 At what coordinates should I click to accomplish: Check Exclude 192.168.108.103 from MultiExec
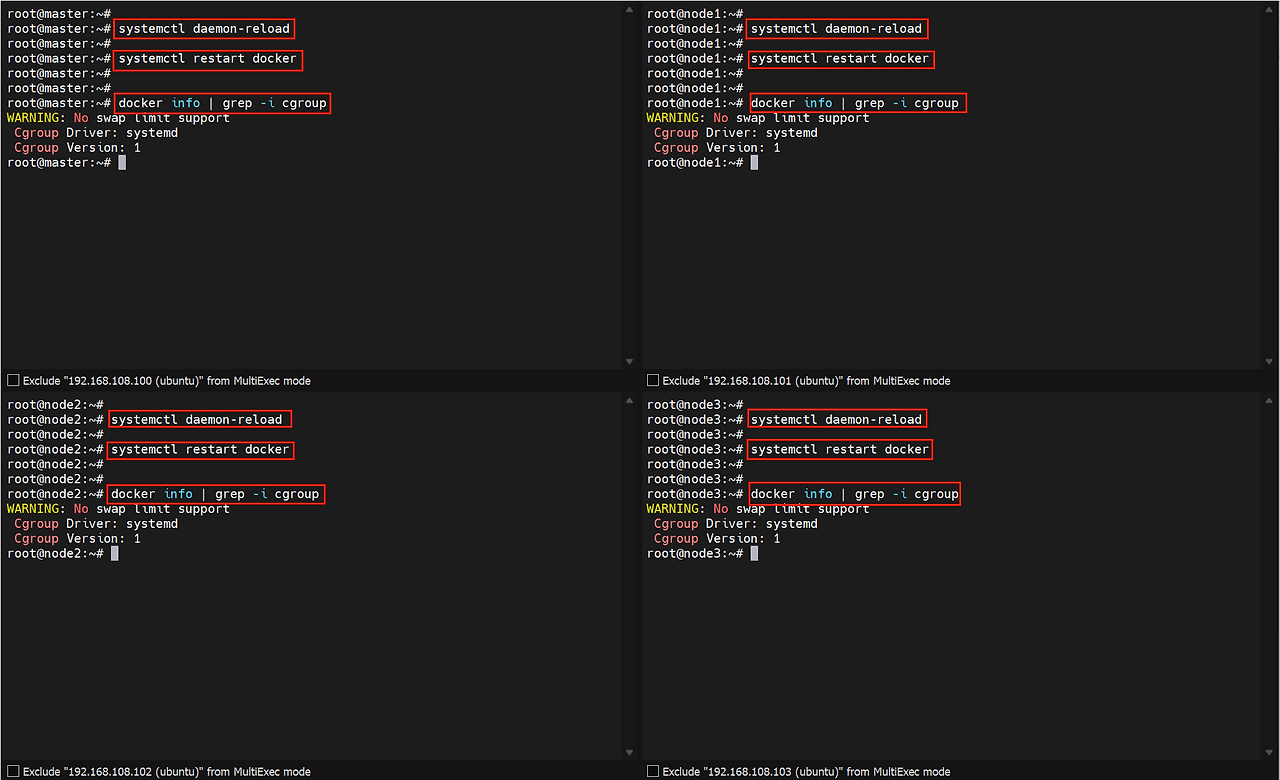(653, 772)
